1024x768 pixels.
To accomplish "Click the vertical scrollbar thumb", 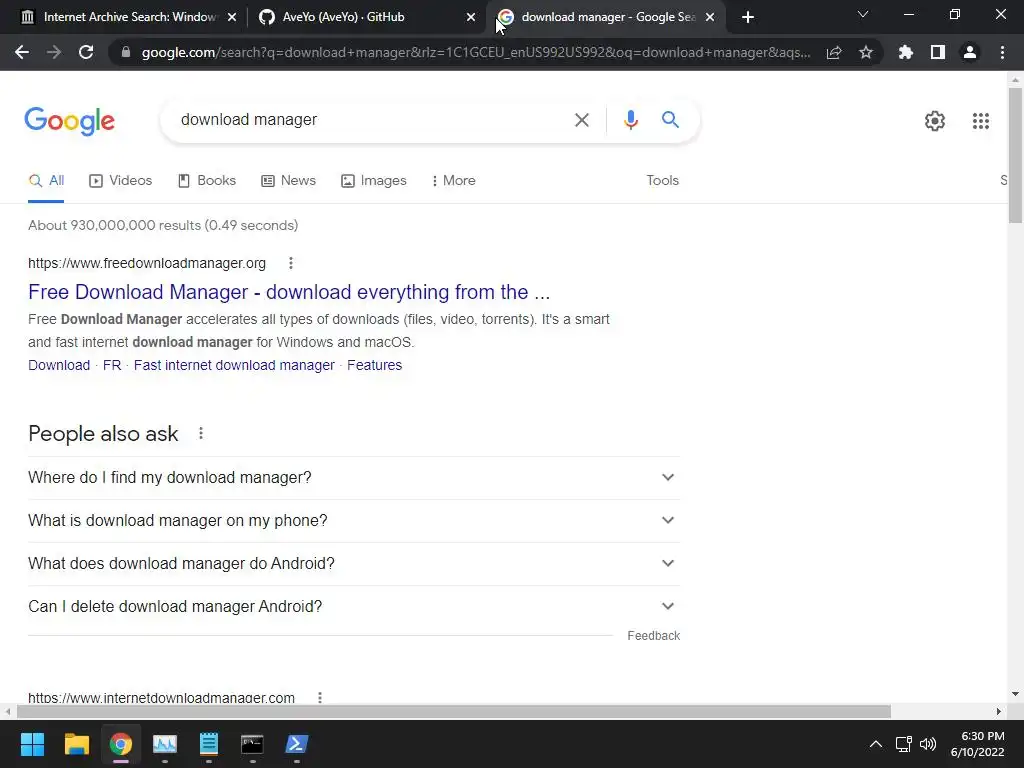I will [x=1015, y=155].
